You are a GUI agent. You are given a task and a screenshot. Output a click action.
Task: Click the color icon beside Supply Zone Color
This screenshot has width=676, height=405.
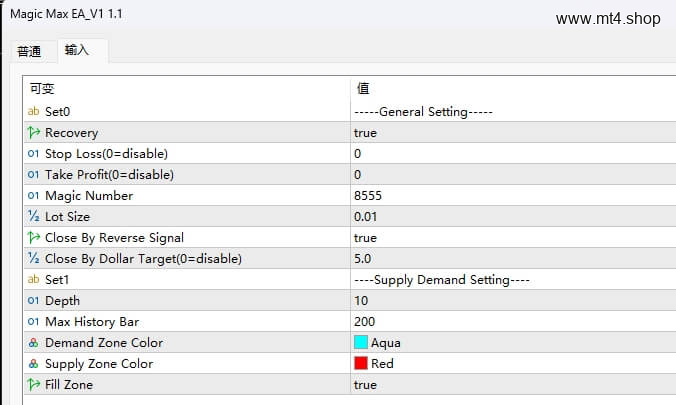[x=33, y=364]
